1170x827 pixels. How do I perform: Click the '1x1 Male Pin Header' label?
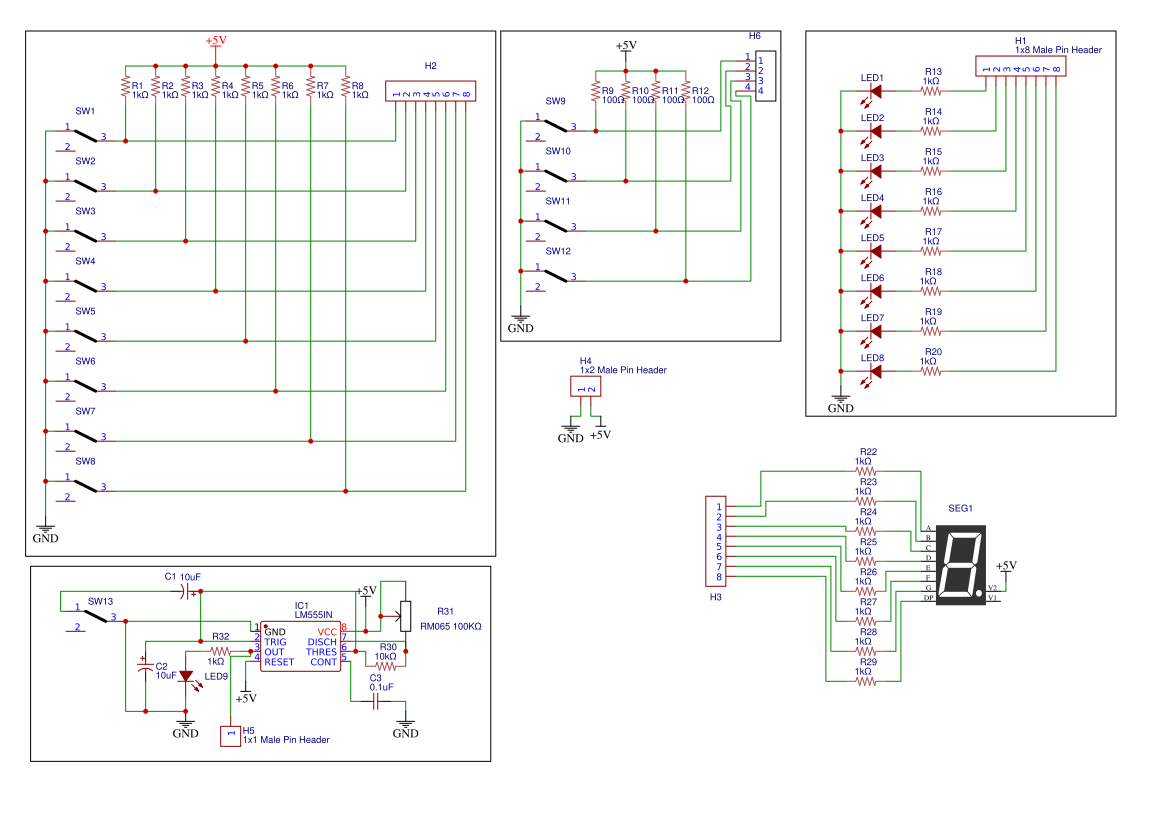click(286, 740)
